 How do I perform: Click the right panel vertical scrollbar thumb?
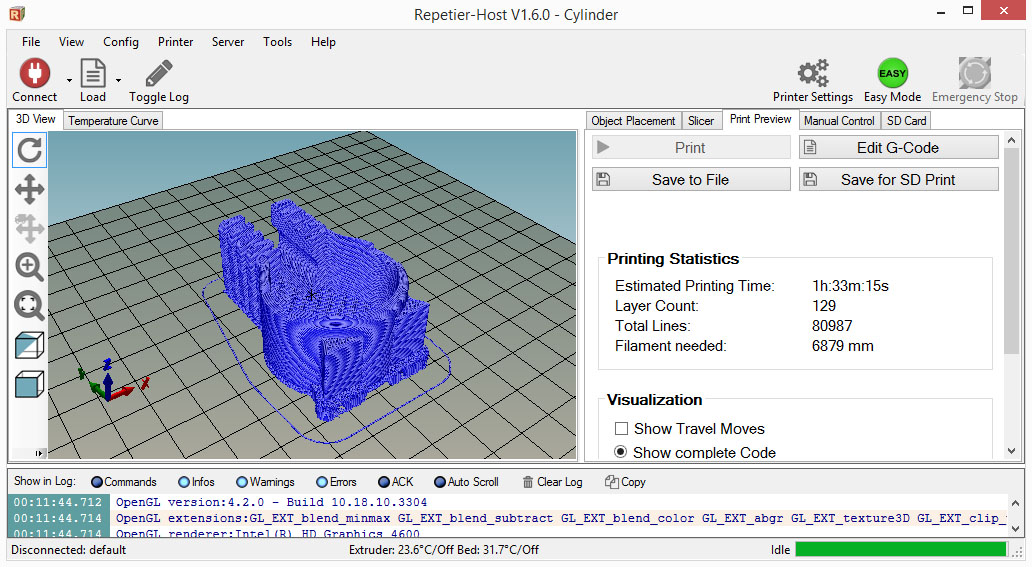coord(1012,252)
